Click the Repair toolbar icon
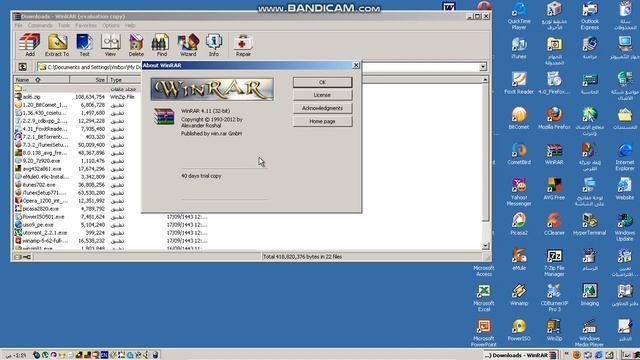The width and height of the screenshot is (640, 360). [x=243, y=45]
